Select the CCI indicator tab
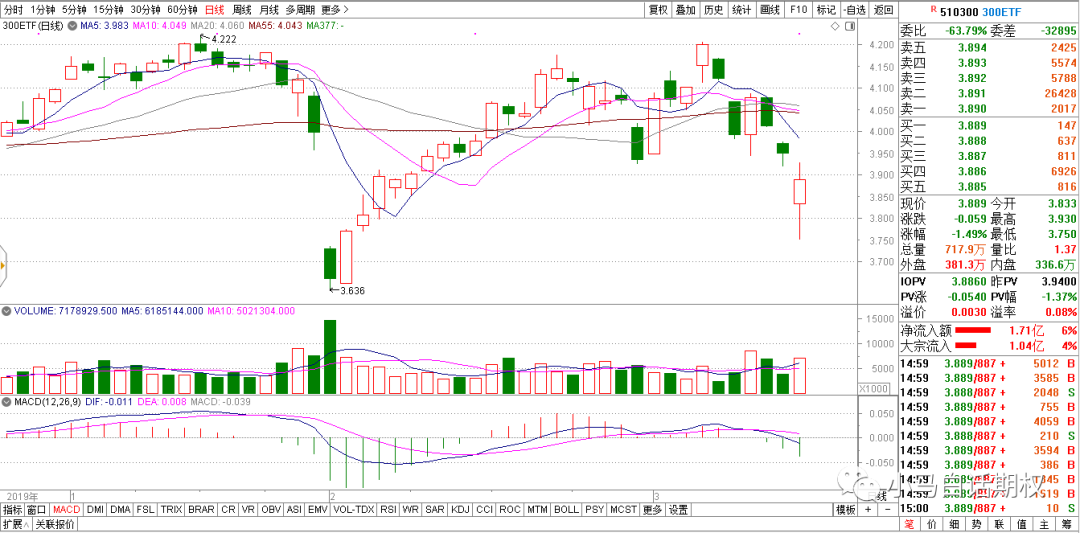Image resolution: width=1080 pixels, height=533 pixels. (x=485, y=510)
